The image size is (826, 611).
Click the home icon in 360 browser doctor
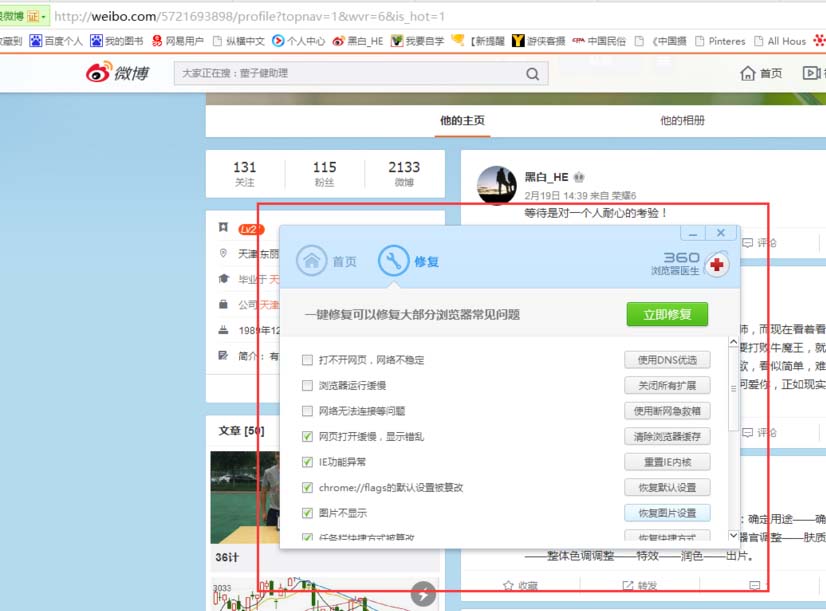311,261
